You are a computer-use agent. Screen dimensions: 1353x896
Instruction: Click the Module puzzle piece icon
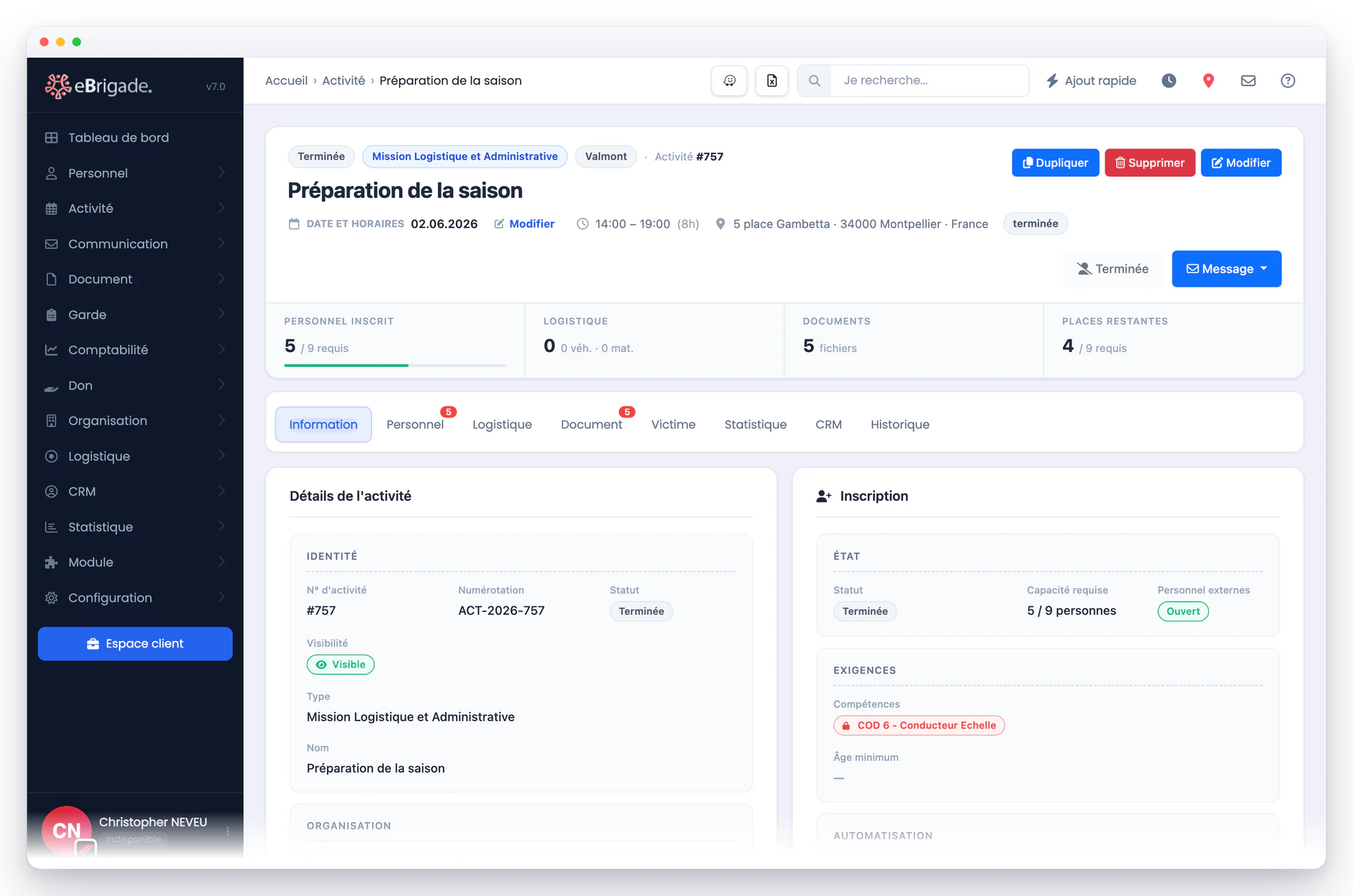[x=51, y=562]
